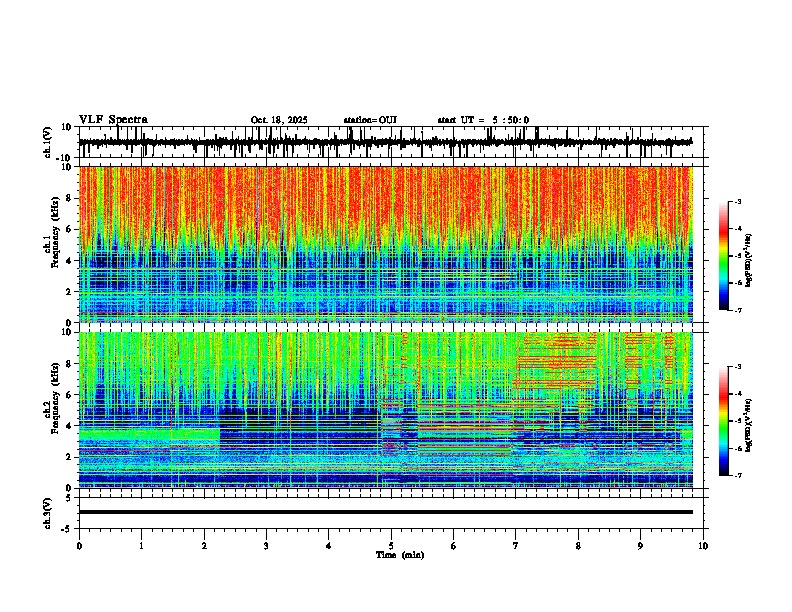This screenshot has height=612, width=792.
Task: Click the "8" kHz tick on ch.1 spectrogram
Action: (70, 198)
